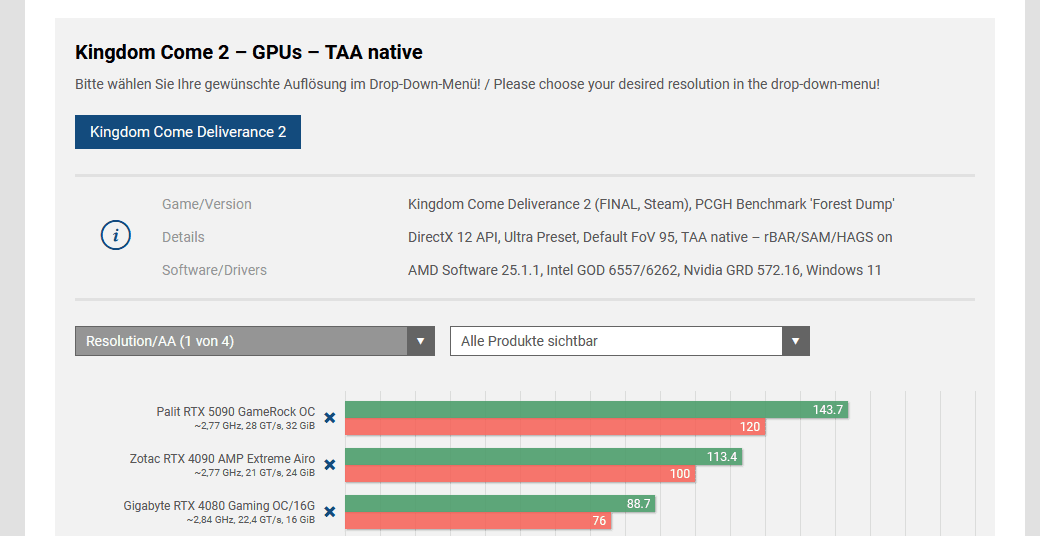The image size is (1040, 536).
Task: Click the Gigabyte RTX 4080 Gaming OC/16G label
Action: pyautogui.click(x=219, y=505)
